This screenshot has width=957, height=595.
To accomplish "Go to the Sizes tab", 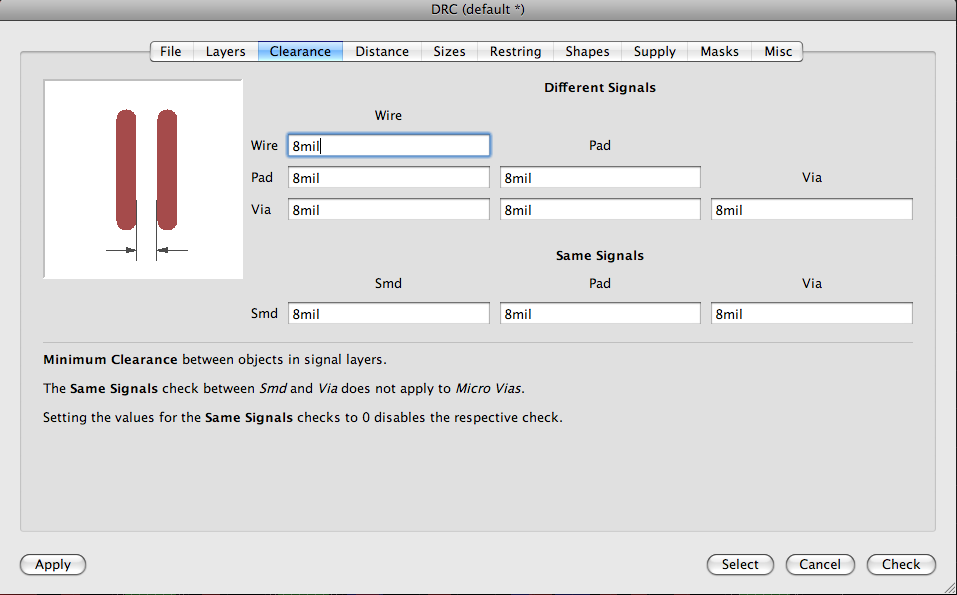I will tap(449, 51).
